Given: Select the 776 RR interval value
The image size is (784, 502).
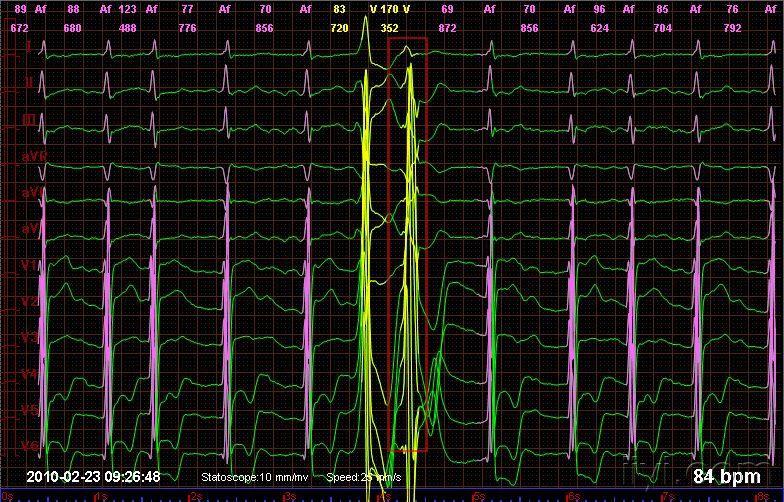Looking at the screenshot, I should point(188,28).
